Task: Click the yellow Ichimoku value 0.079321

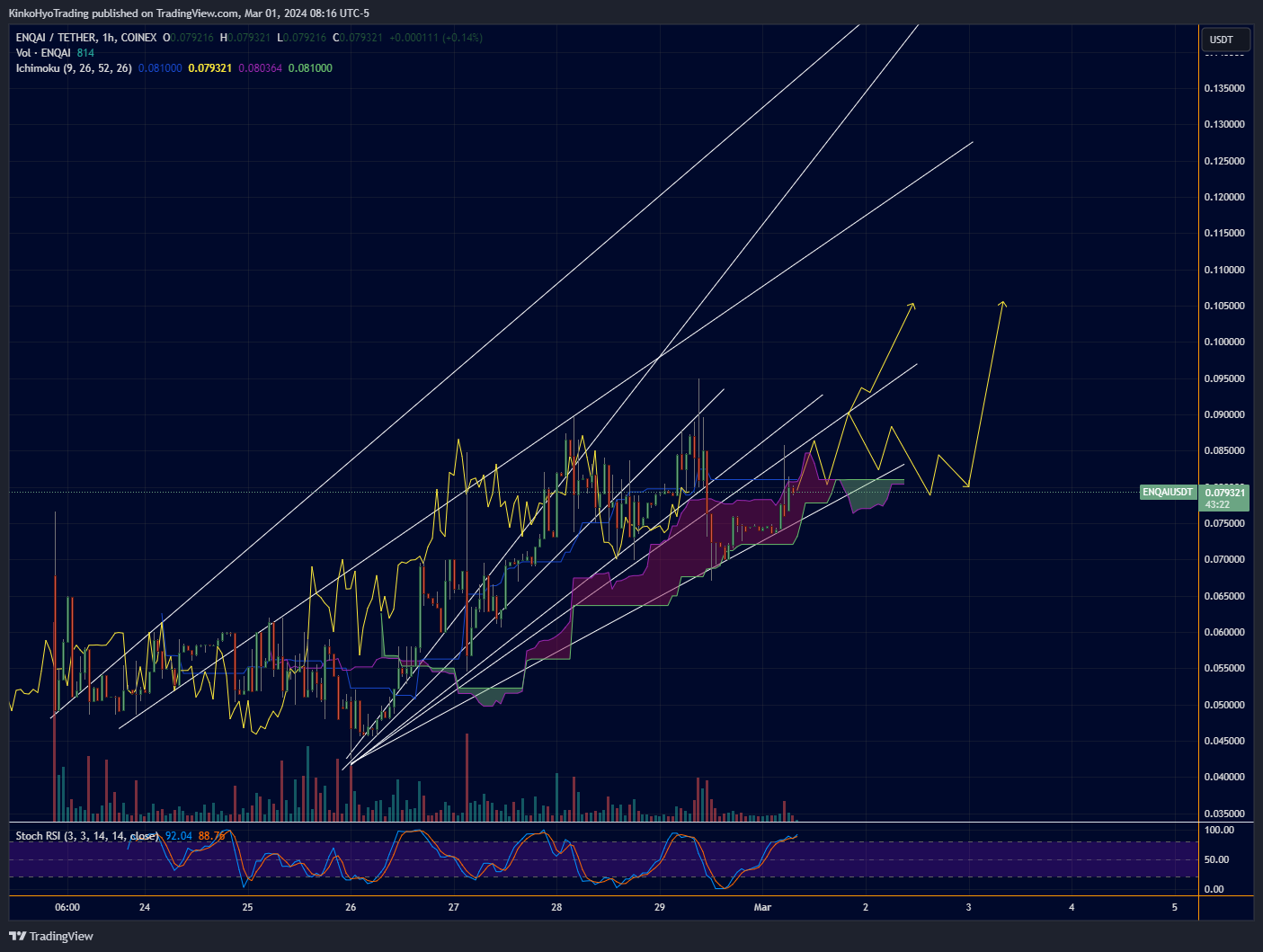Action: [x=210, y=68]
